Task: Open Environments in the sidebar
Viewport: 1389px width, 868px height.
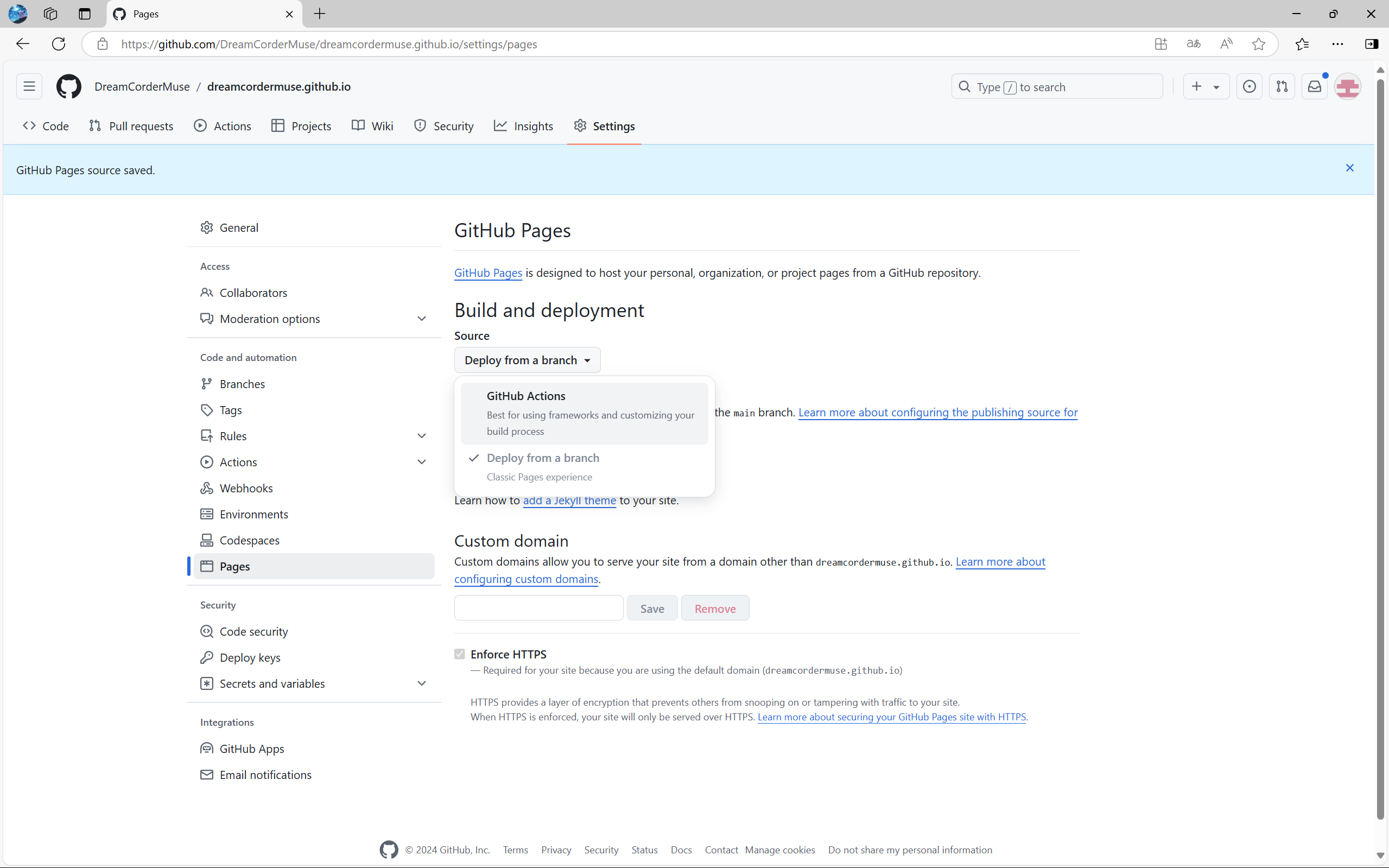Action: point(314,514)
